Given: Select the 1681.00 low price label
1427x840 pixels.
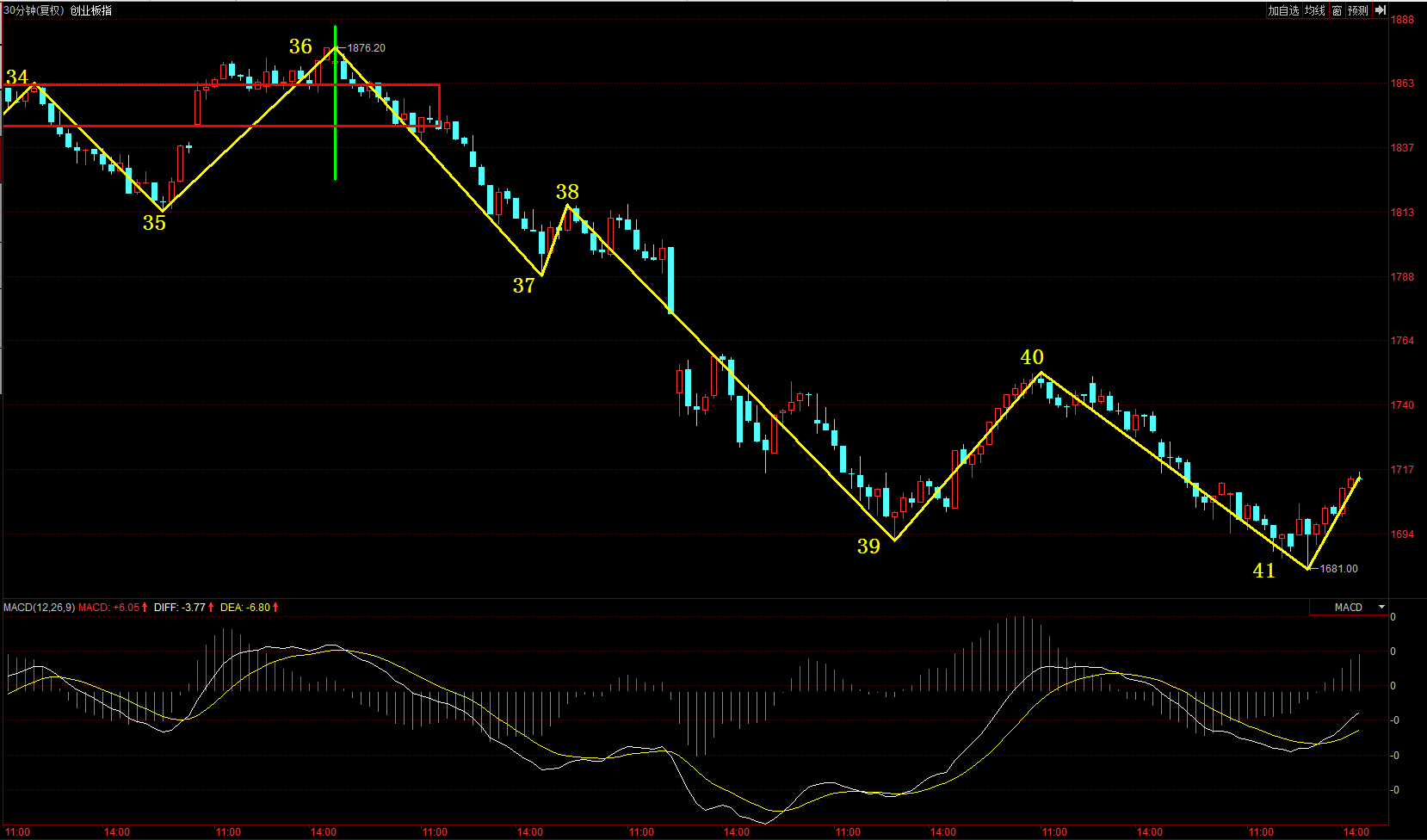Looking at the screenshot, I should pyautogui.click(x=1338, y=569).
